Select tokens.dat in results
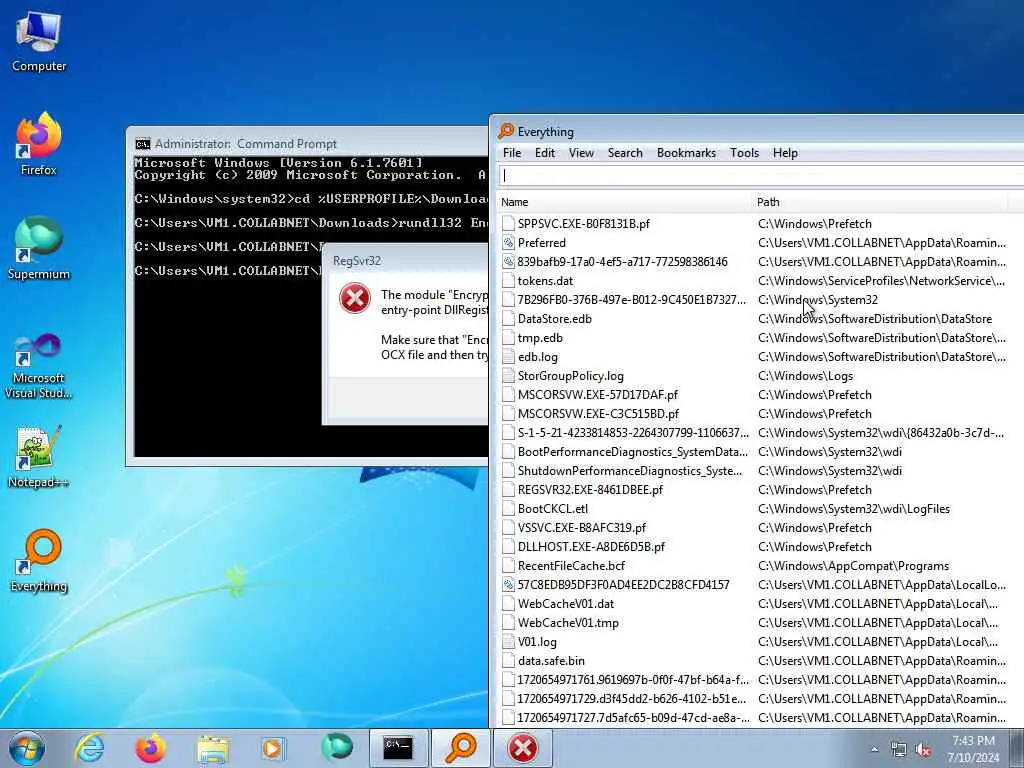 click(760, 281)
